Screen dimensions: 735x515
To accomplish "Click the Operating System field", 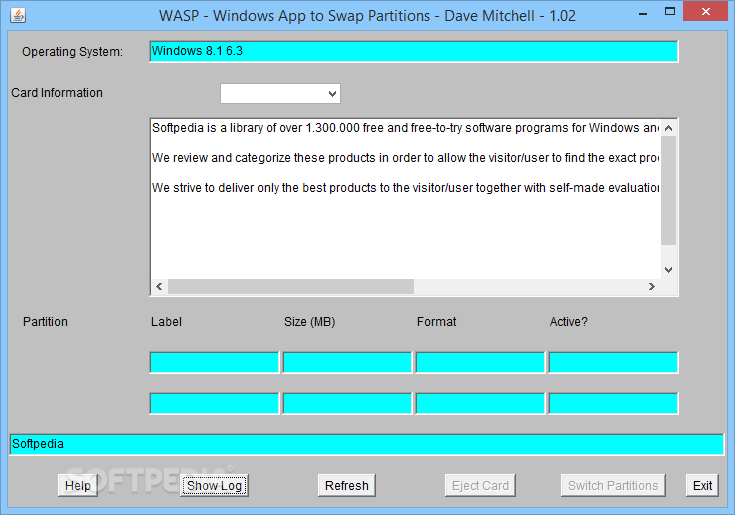I will click(x=414, y=51).
